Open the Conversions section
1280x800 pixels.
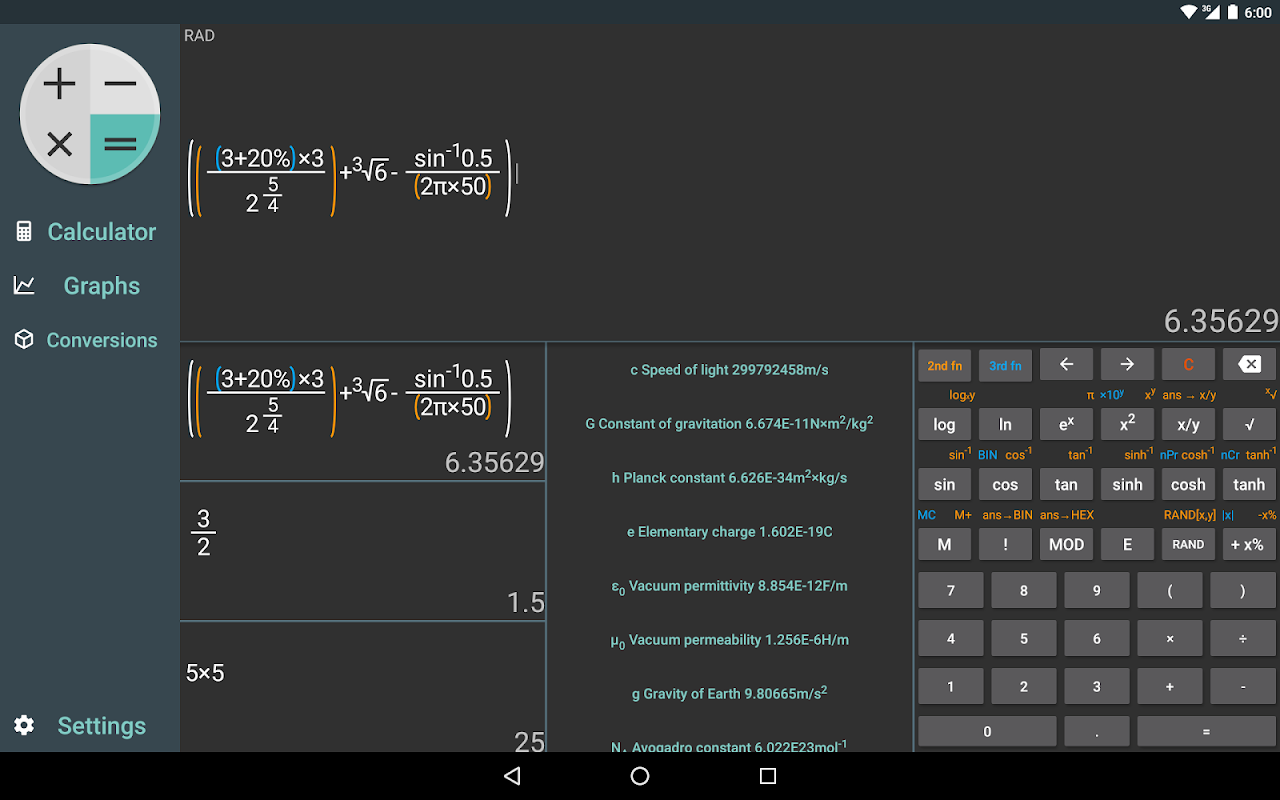[87, 340]
